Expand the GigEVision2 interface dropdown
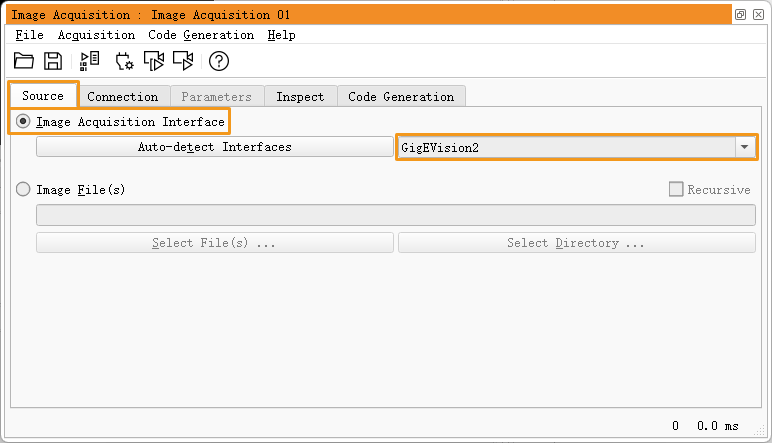This screenshot has width=772, height=443. pyautogui.click(x=744, y=147)
